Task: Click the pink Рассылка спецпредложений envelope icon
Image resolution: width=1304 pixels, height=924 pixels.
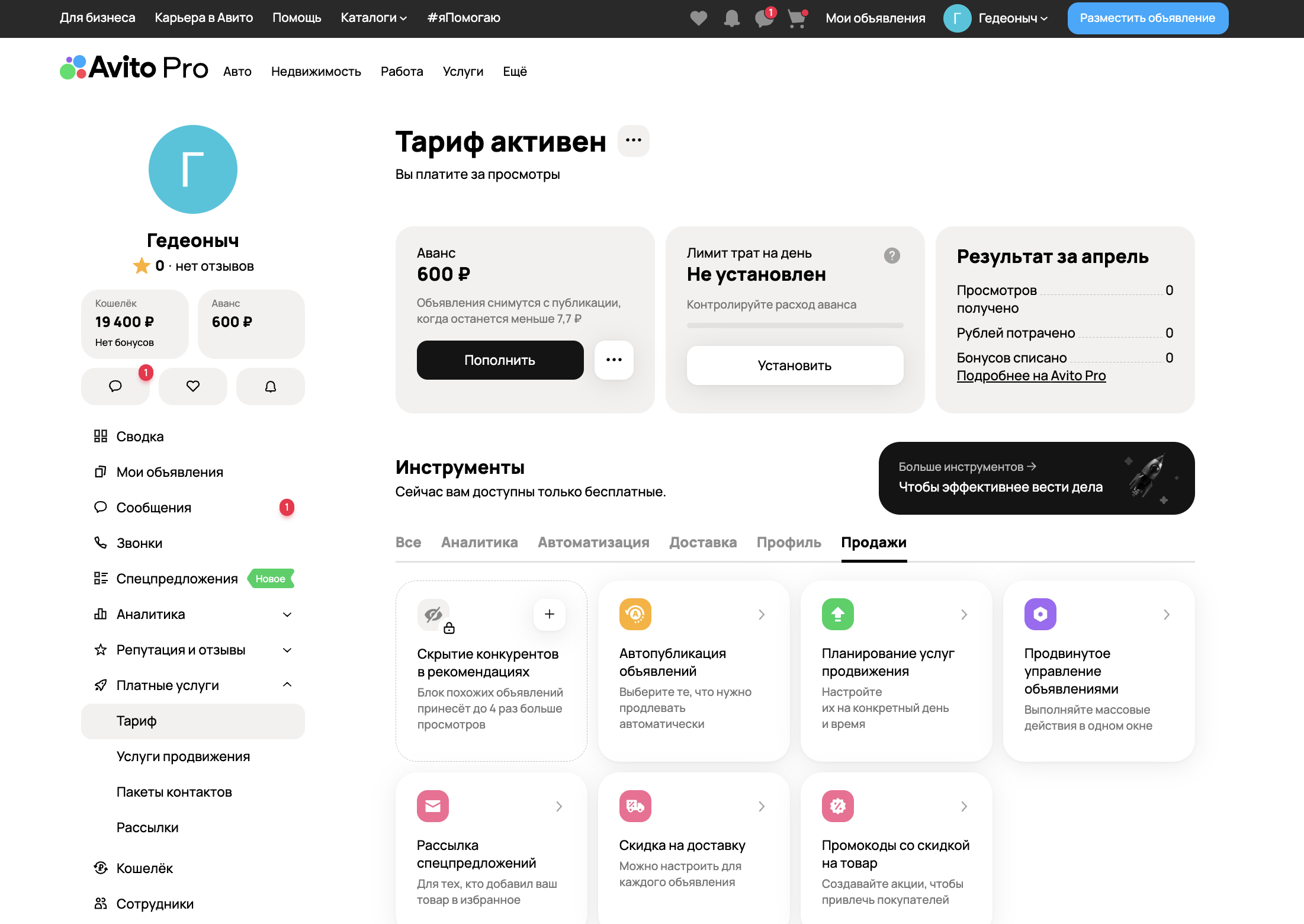Action: [x=432, y=806]
